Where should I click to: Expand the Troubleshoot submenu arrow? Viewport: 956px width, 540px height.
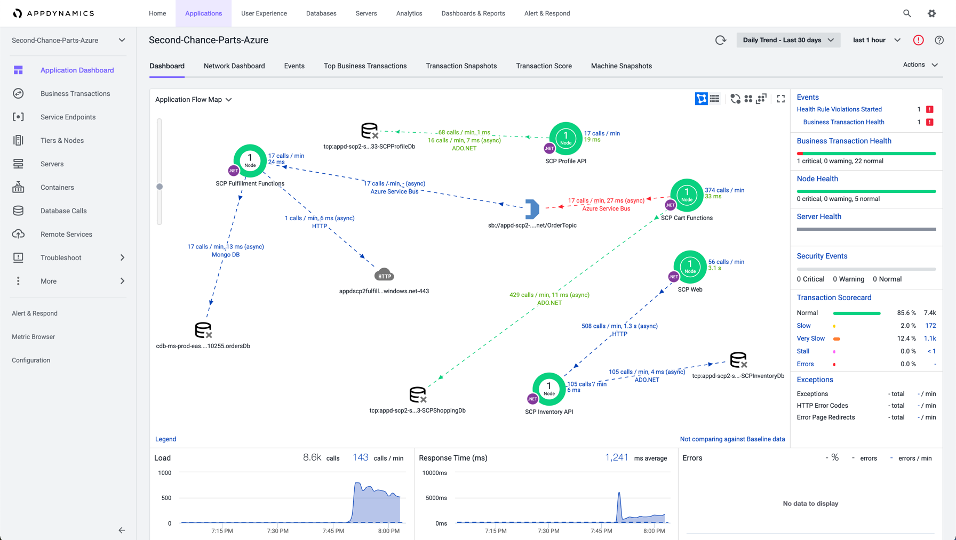(122, 258)
